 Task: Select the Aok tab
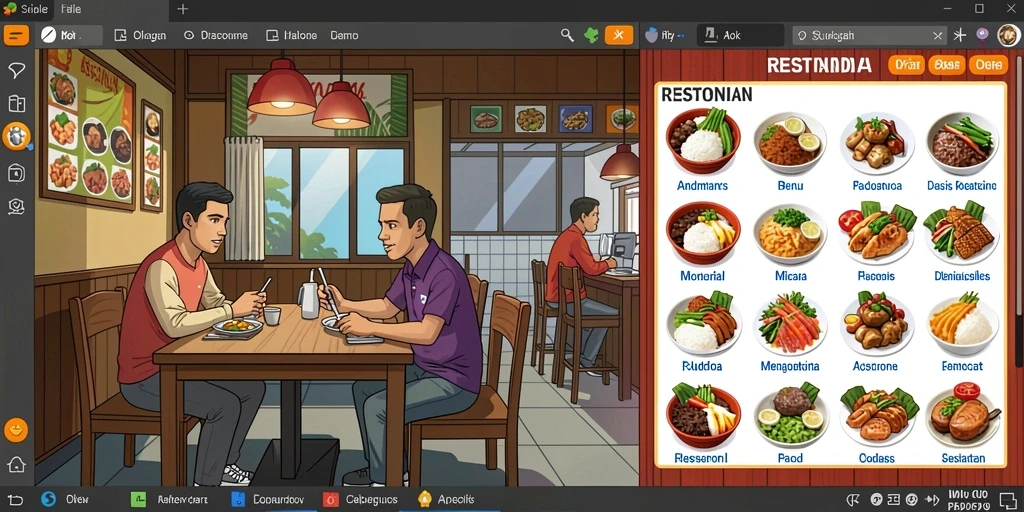740,35
